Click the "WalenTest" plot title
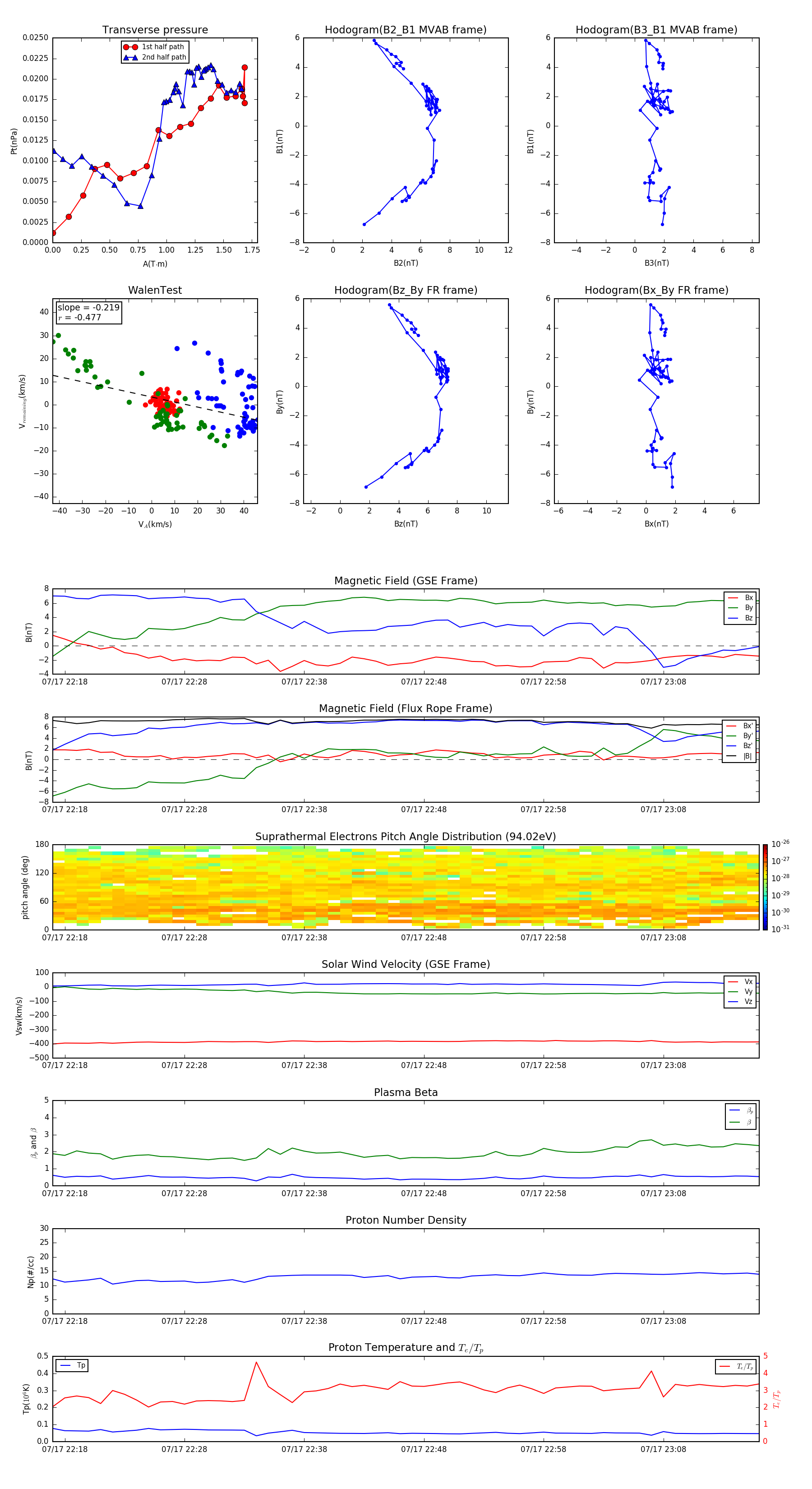Viewport: 812px width, 1489px height. click(155, 290)
